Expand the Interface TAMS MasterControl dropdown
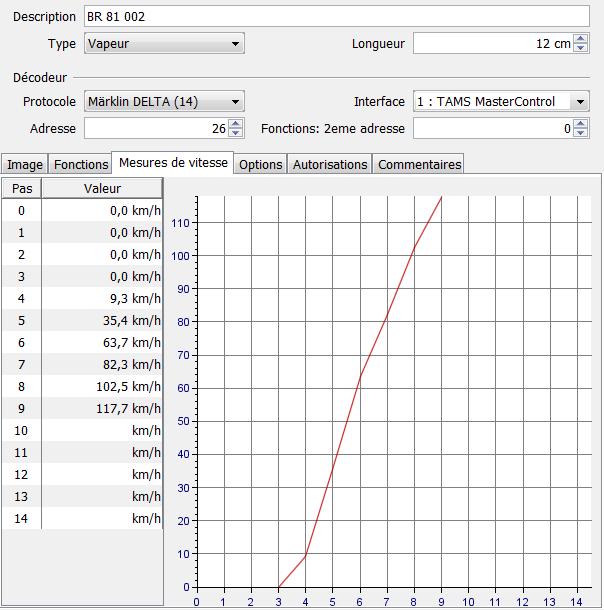The width and height of the screenshot is (604, 610). [500, 102]
